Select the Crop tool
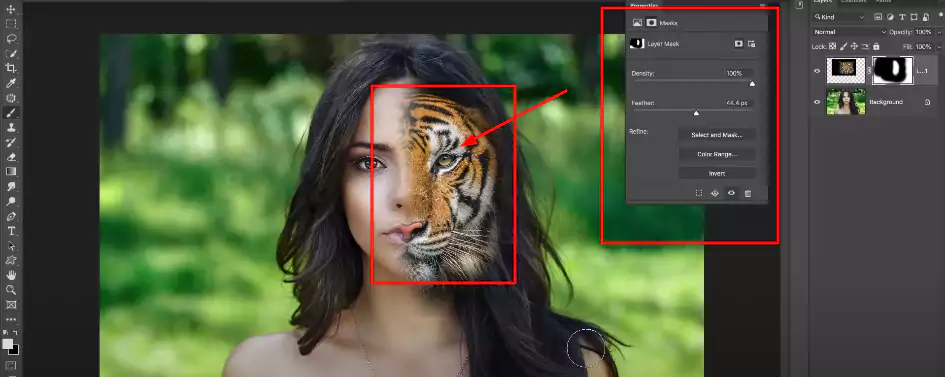This screenshot has height=377, width=945. (x=11, y=68)
